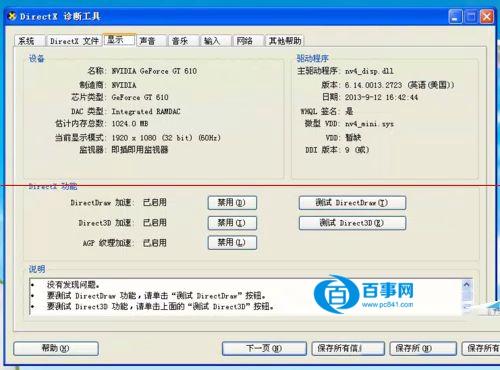Select note line about testing Direct3D

160,306
